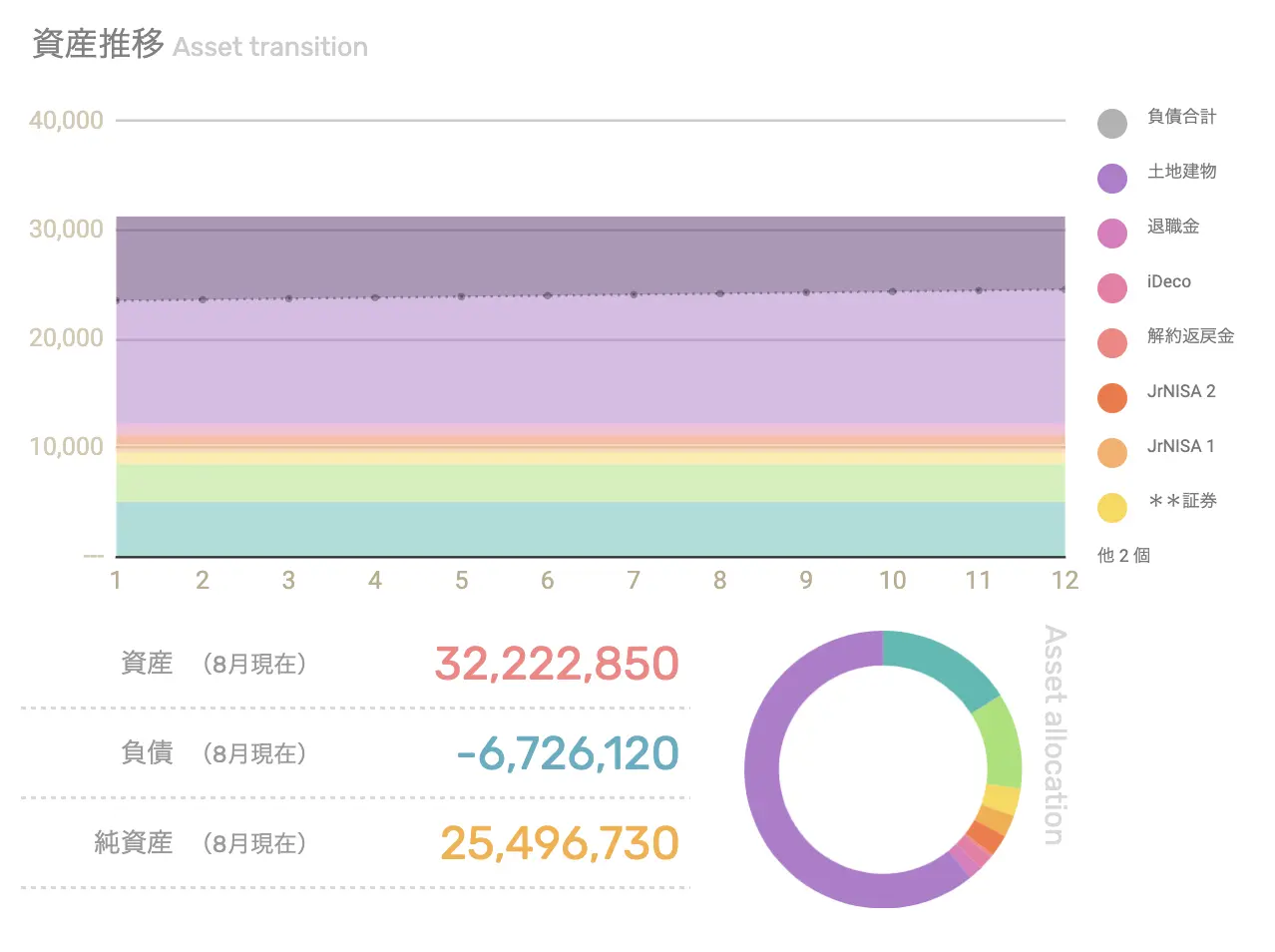
Task: Click the teal bottom band in area chart
Action: coord(589,529)
